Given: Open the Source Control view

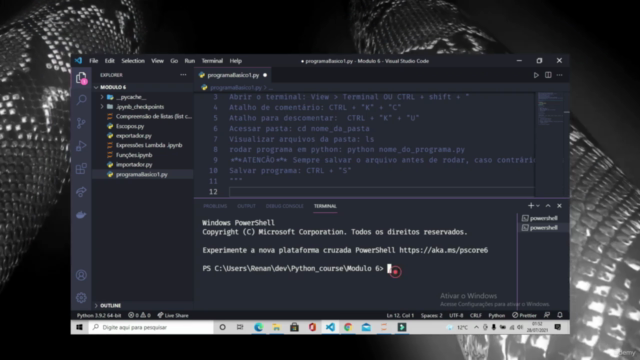Looking at the screenshot, I should (81, 123).
